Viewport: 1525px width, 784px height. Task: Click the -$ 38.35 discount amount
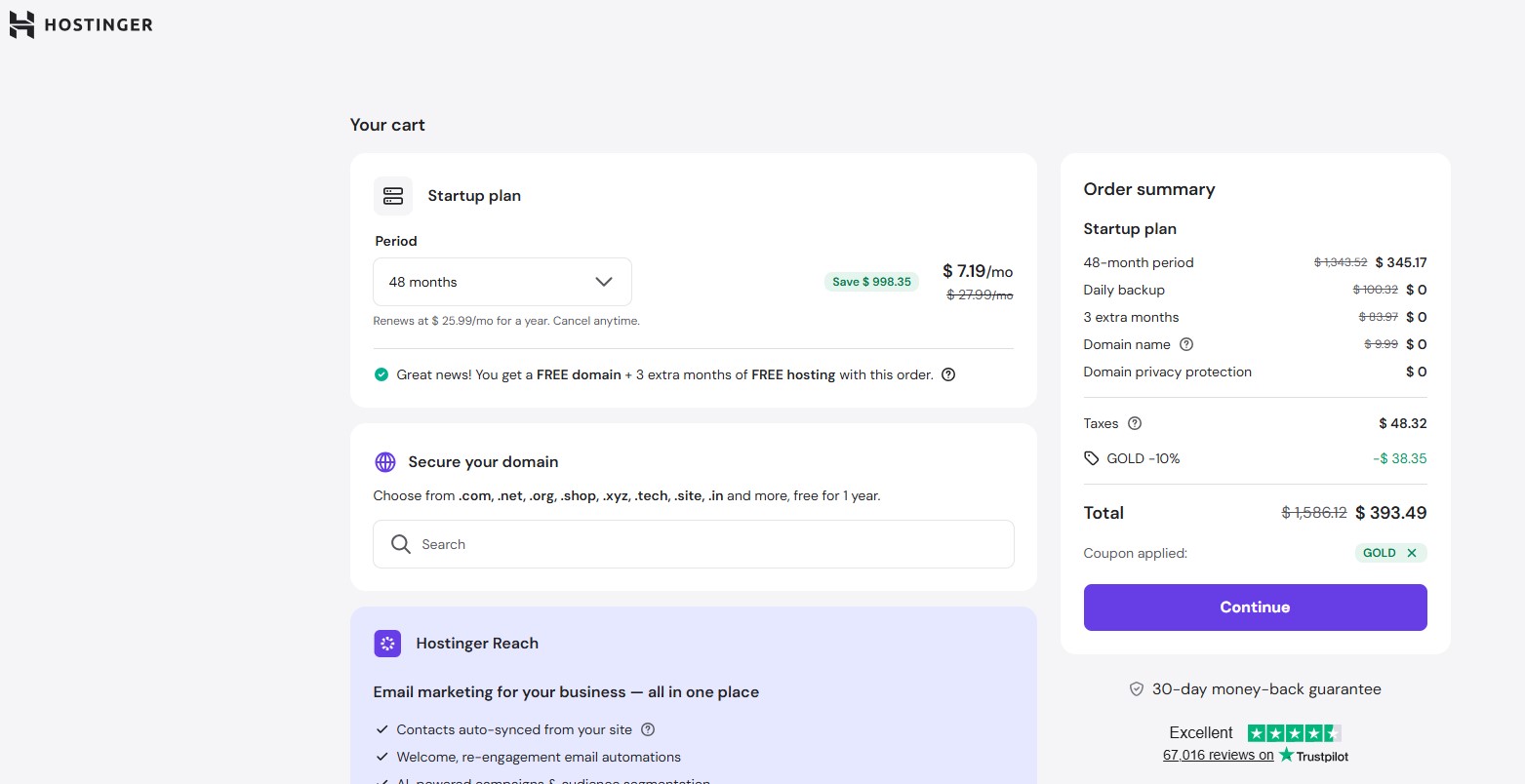coord(1400,458)
